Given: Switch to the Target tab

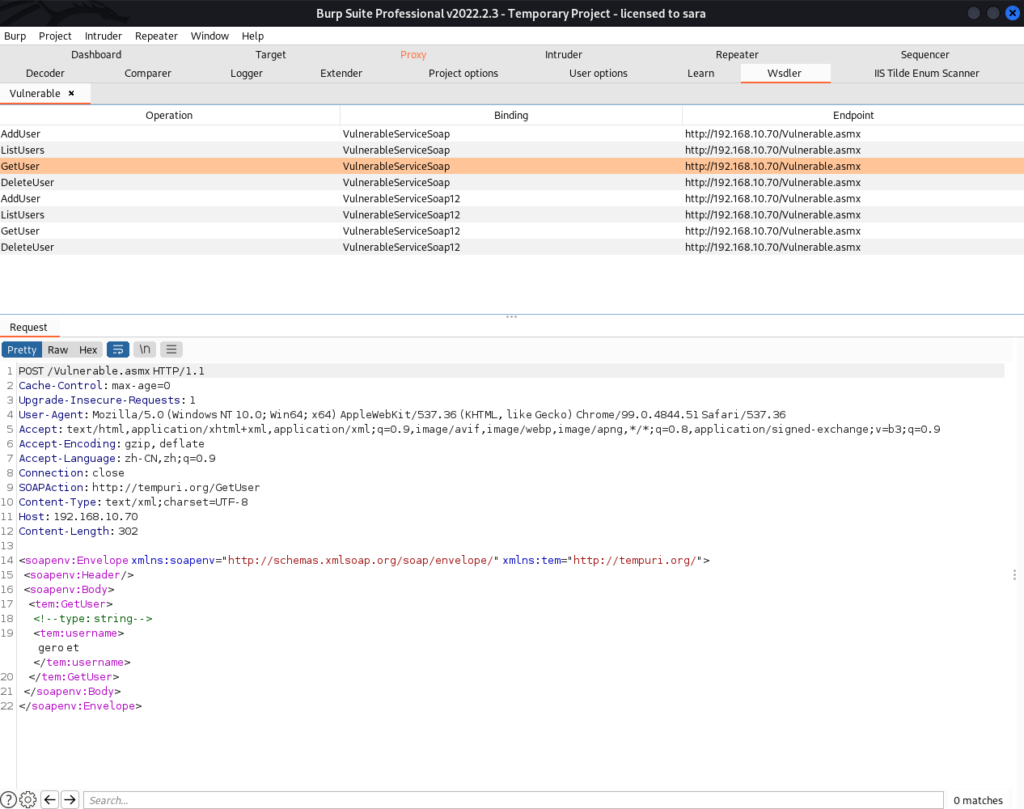Looking at the screenshot, I should point(270,55).
